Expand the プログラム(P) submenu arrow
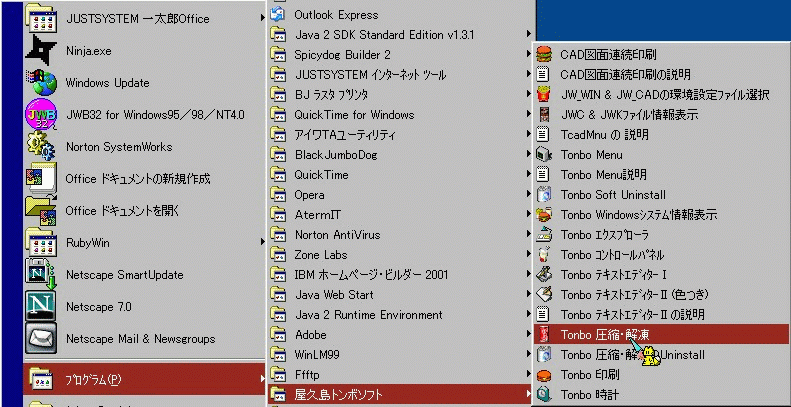The width and height of the screenshot is (791, 407). coord(262,379)
